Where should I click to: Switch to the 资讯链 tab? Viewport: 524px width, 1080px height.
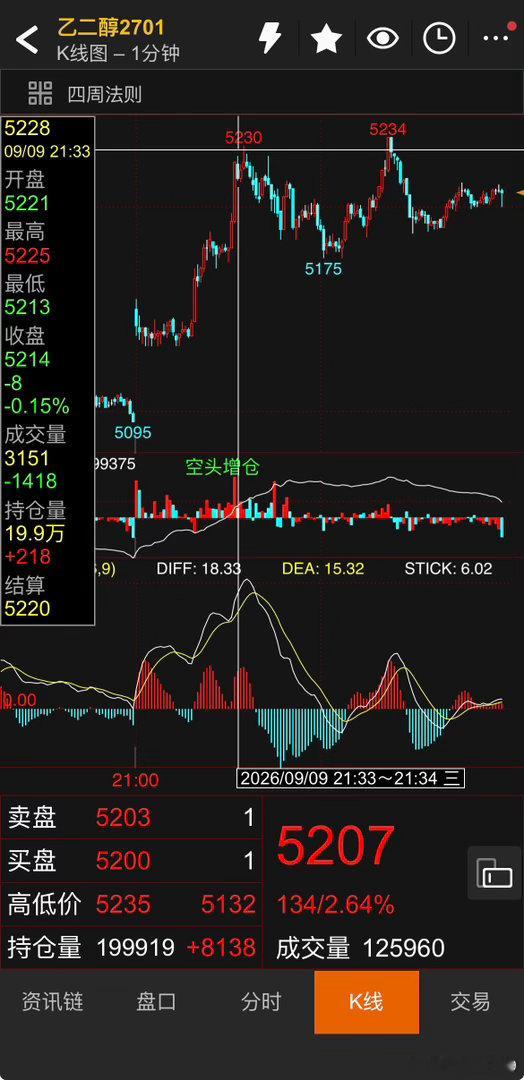(x=52, y=1001)
